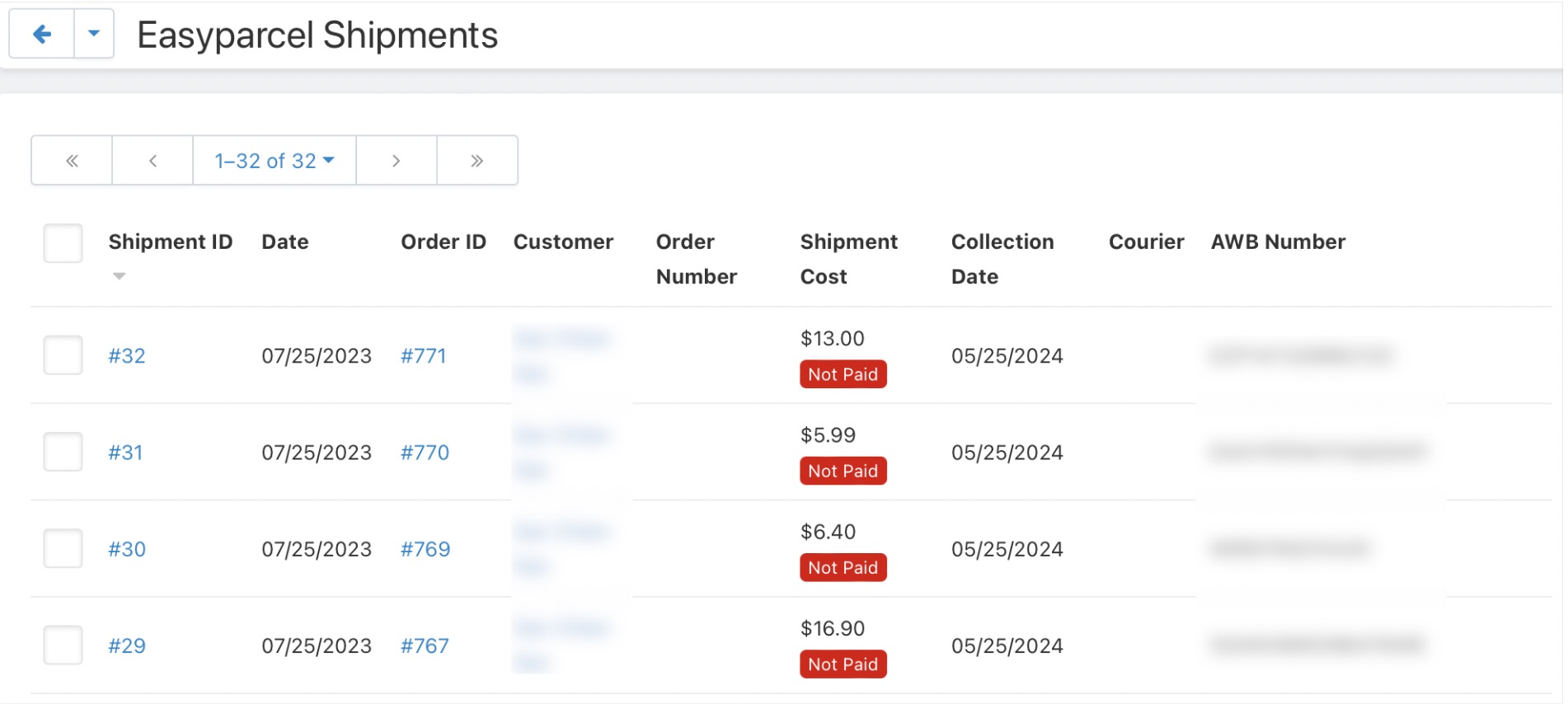The width and height of the screenshot is (1568, 704).
Task: Go to the first page of shipments
Action: click(x=72, y=161)
